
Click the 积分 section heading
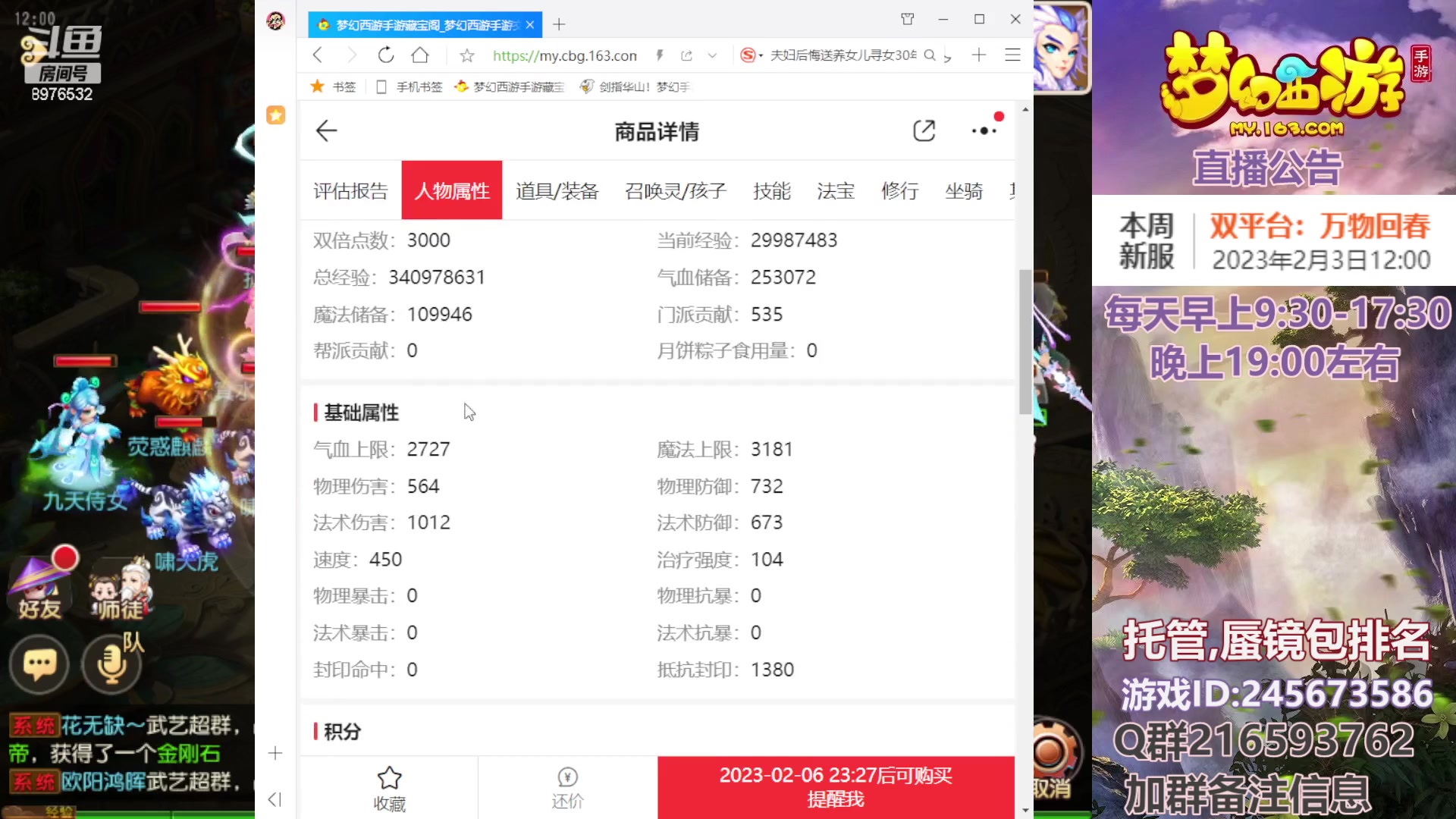point(342,732)
